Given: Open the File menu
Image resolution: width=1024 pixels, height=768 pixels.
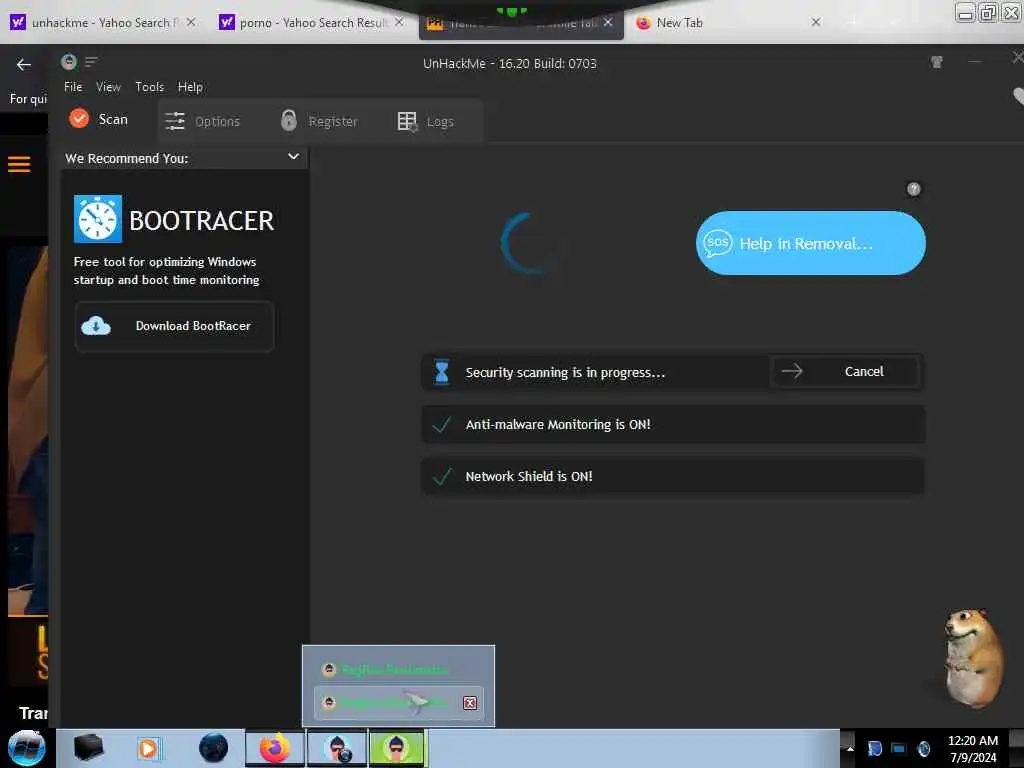Looking at the screenshot, I should 73,87.
